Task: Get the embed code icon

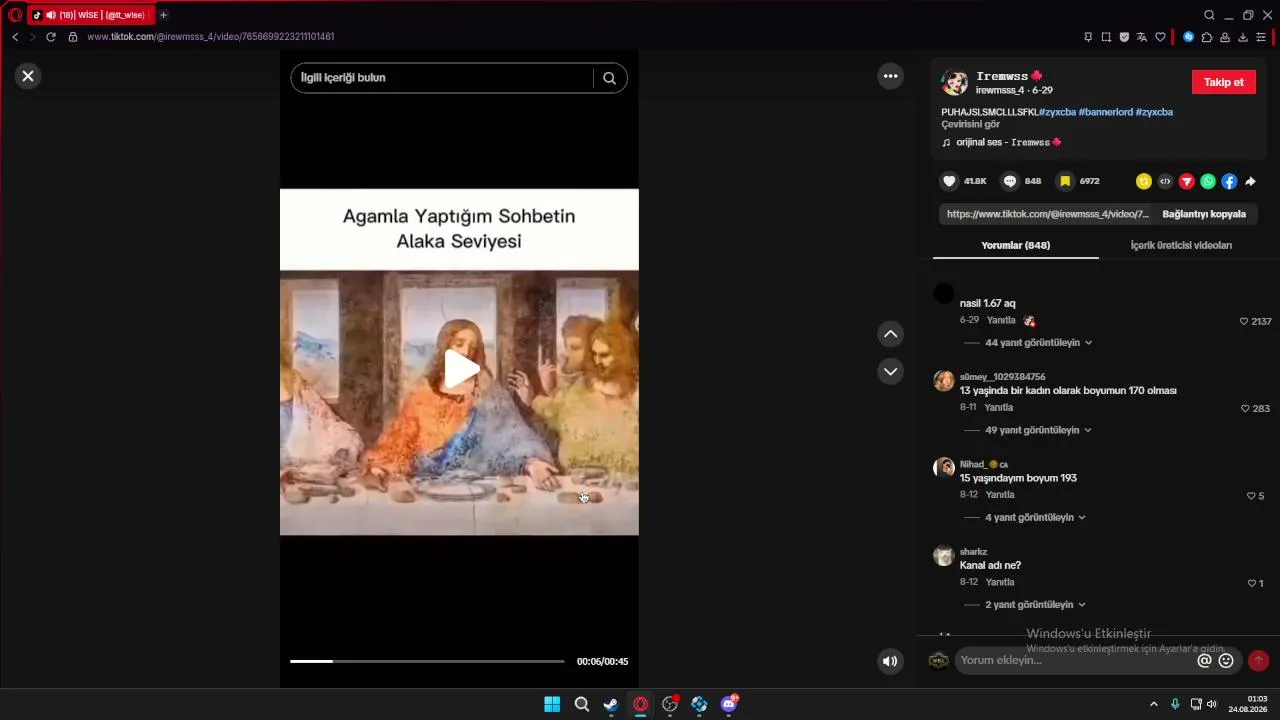Action: click(x=1165, y=181)
